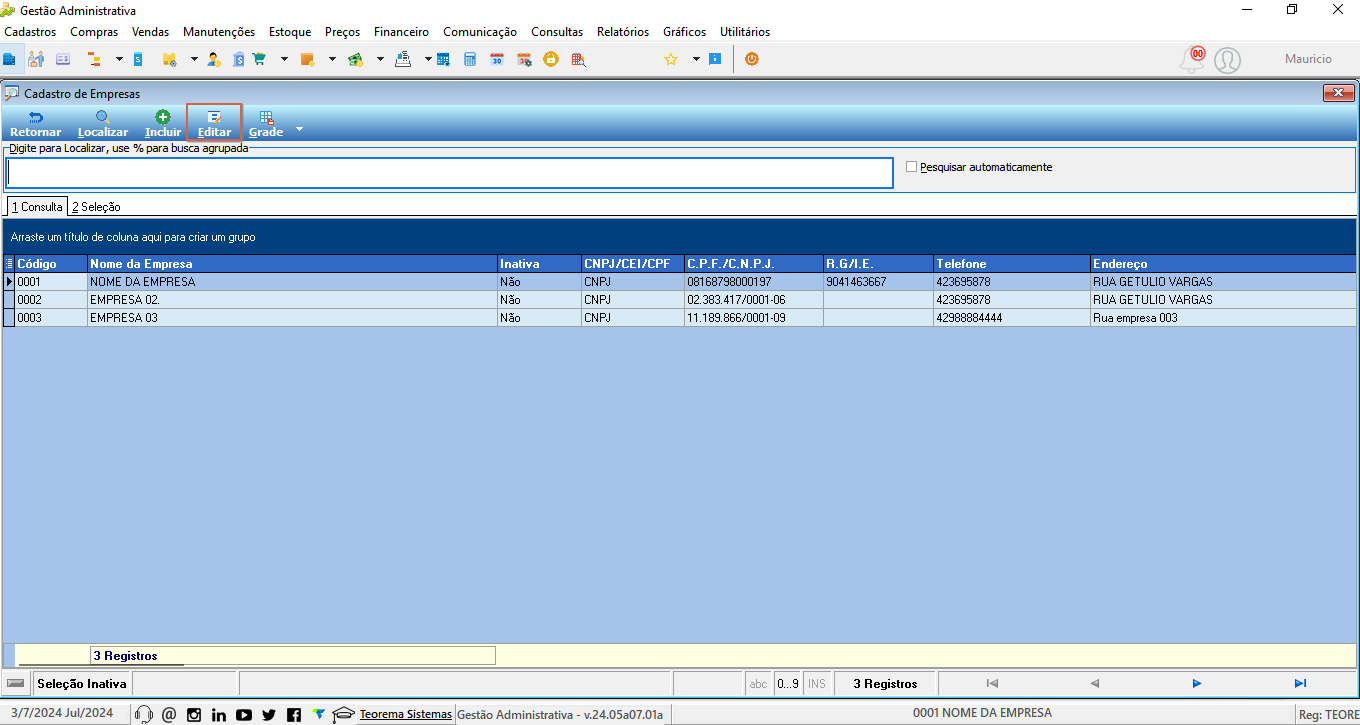Open the blue calendar grid icon
Image resolution: width=1360 pixels, height=725 pixels.
tap(443, 60)
